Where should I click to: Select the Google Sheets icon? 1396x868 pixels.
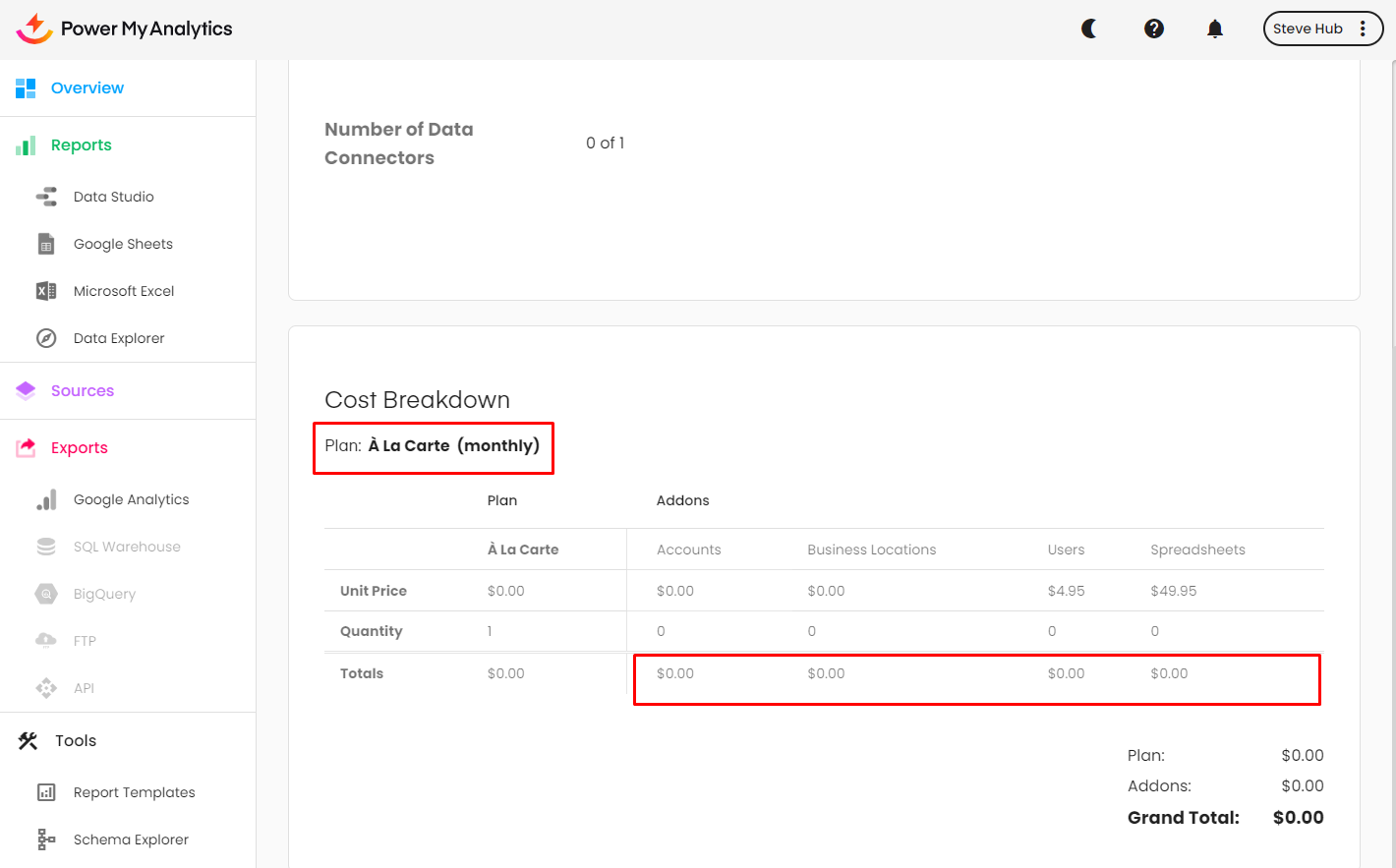(46, 244)
